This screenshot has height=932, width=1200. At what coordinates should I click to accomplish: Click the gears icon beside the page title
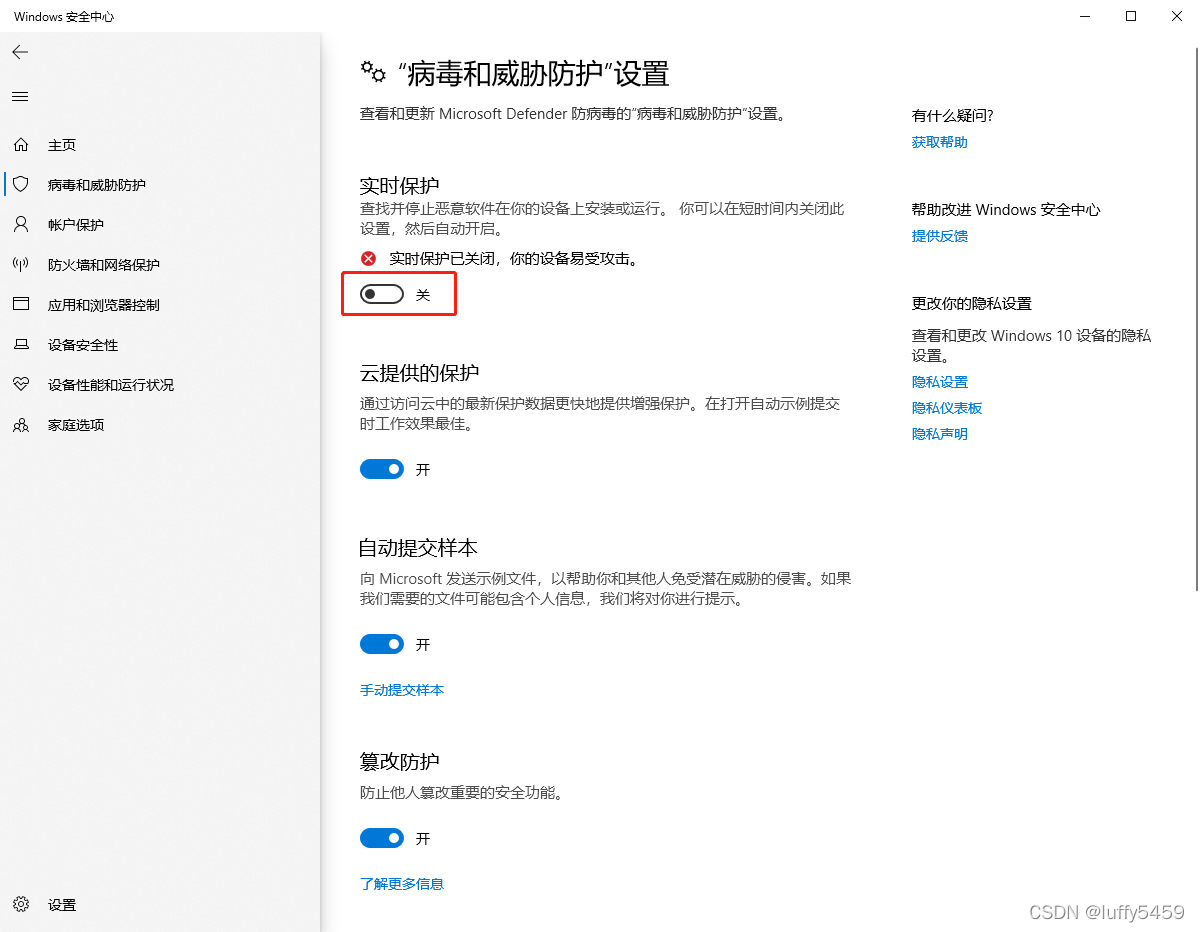(x=373, y=71)
